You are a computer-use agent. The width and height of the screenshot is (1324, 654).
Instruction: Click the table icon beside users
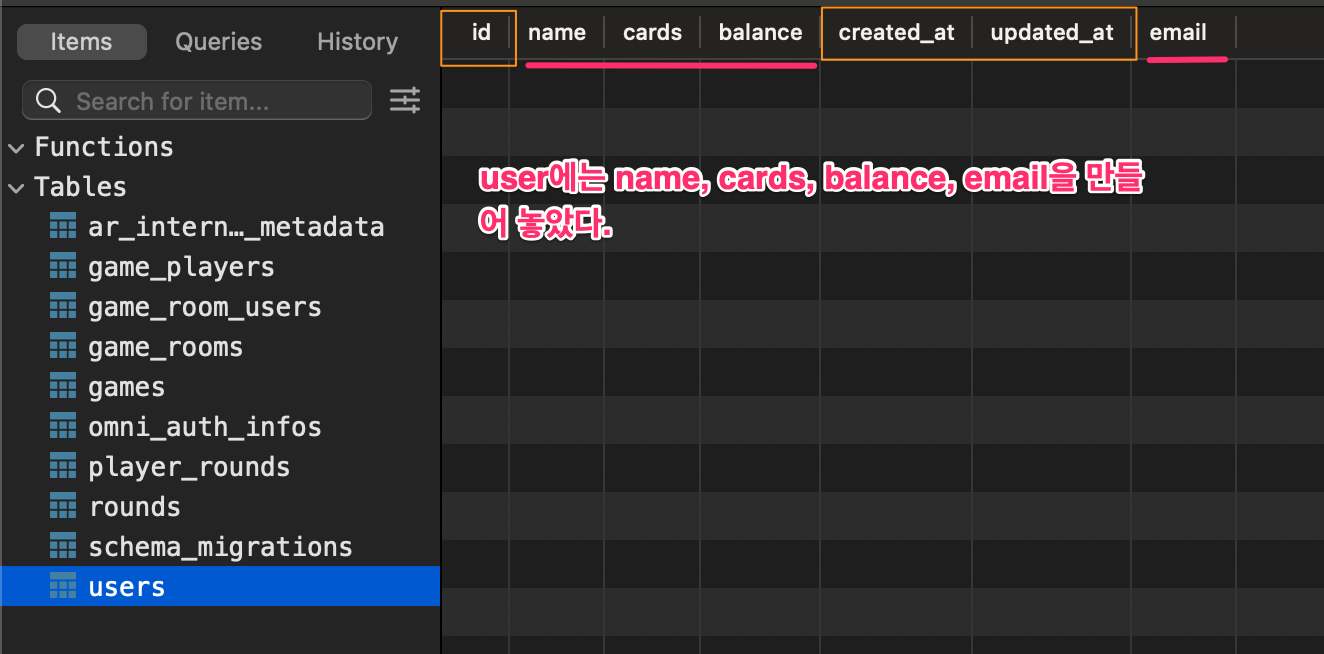[x=62, y=586]
